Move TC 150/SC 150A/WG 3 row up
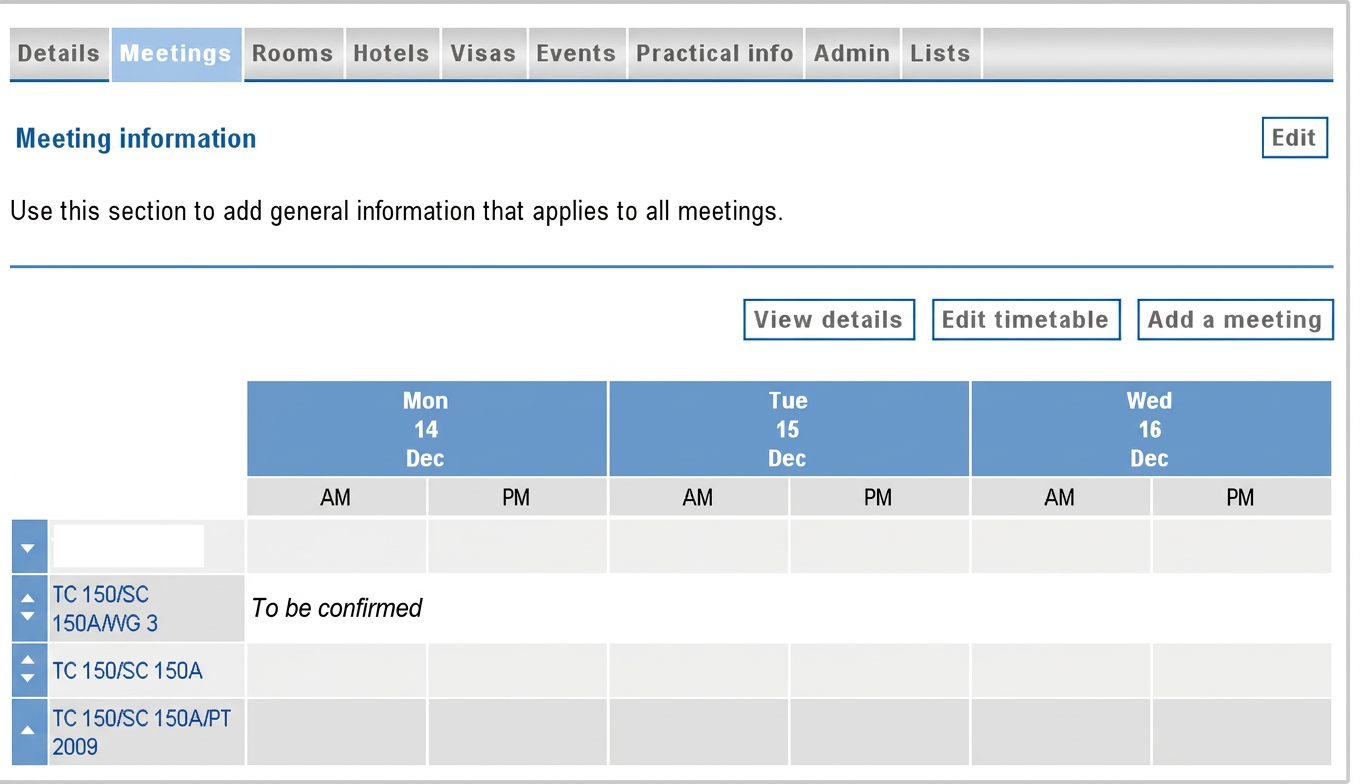This screenshot has width=1360, height=784. [28, 599]
